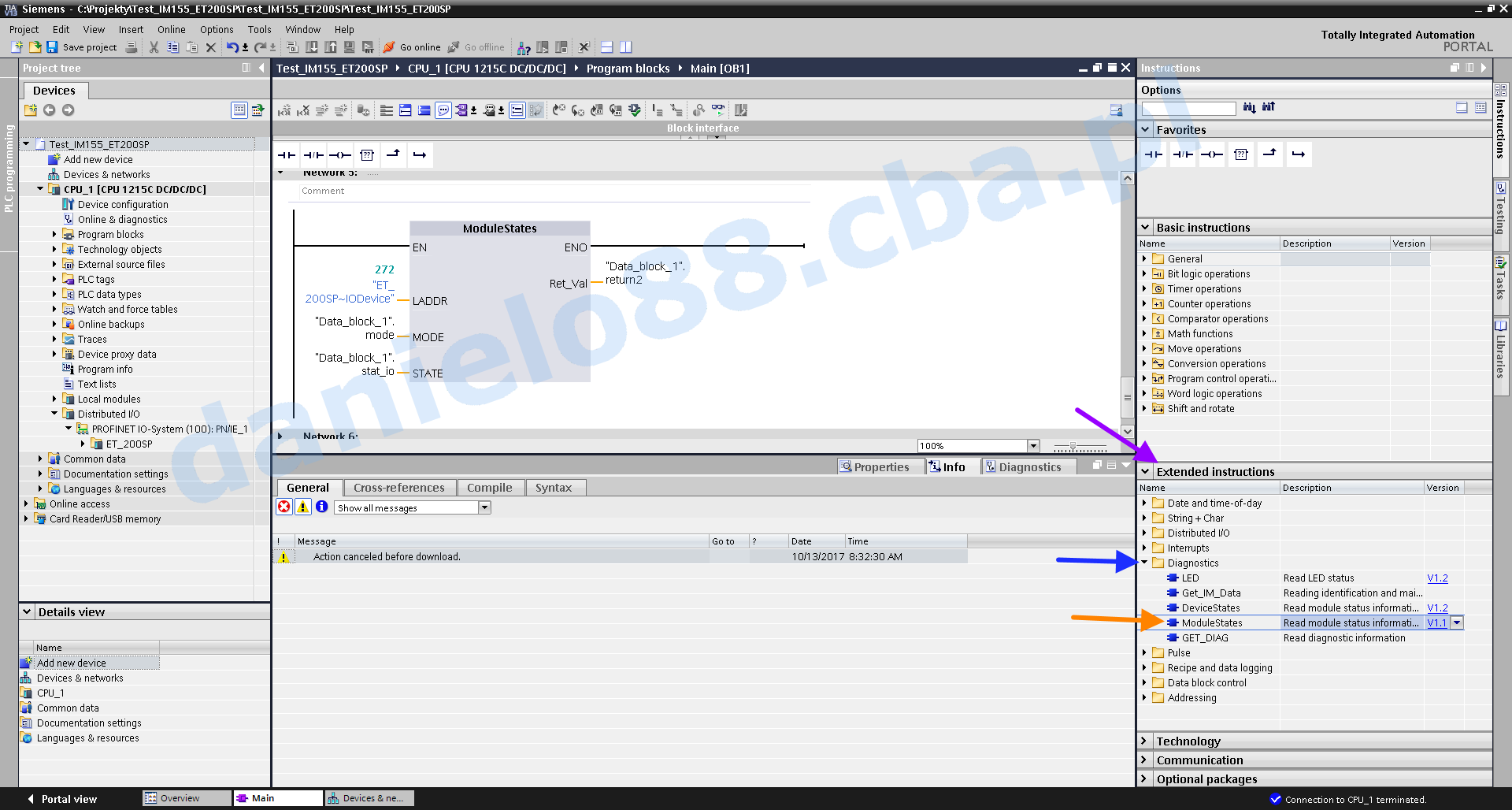Toggle overview display in Project tree toolbar
The height and width of the screenshot is (810, 1512).
pos(239,110)
